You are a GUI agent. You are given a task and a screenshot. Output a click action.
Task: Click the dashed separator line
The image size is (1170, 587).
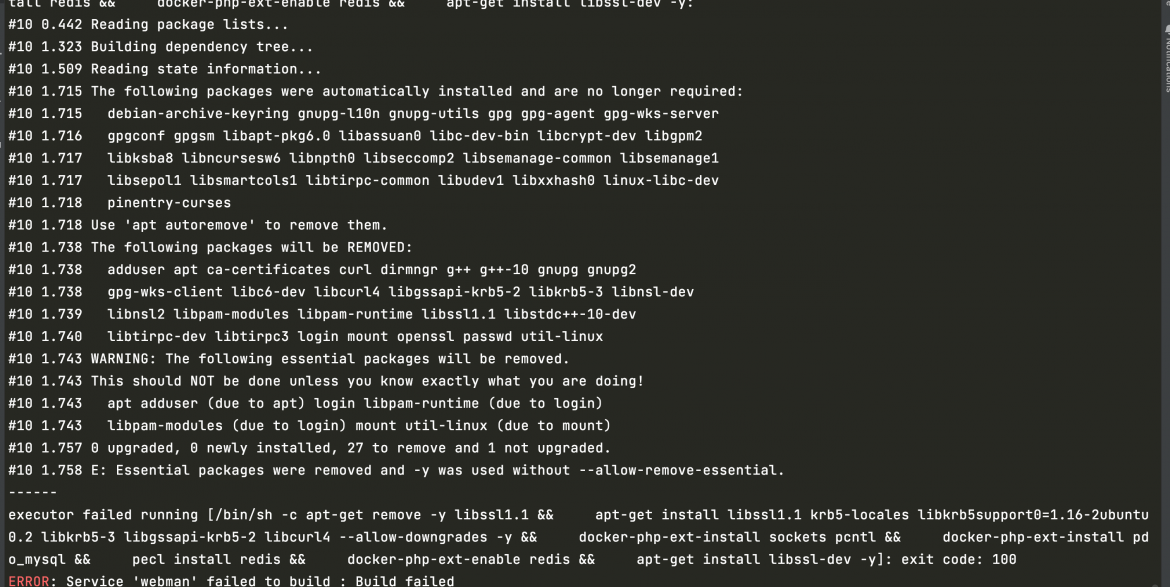[x=33, y=492]
